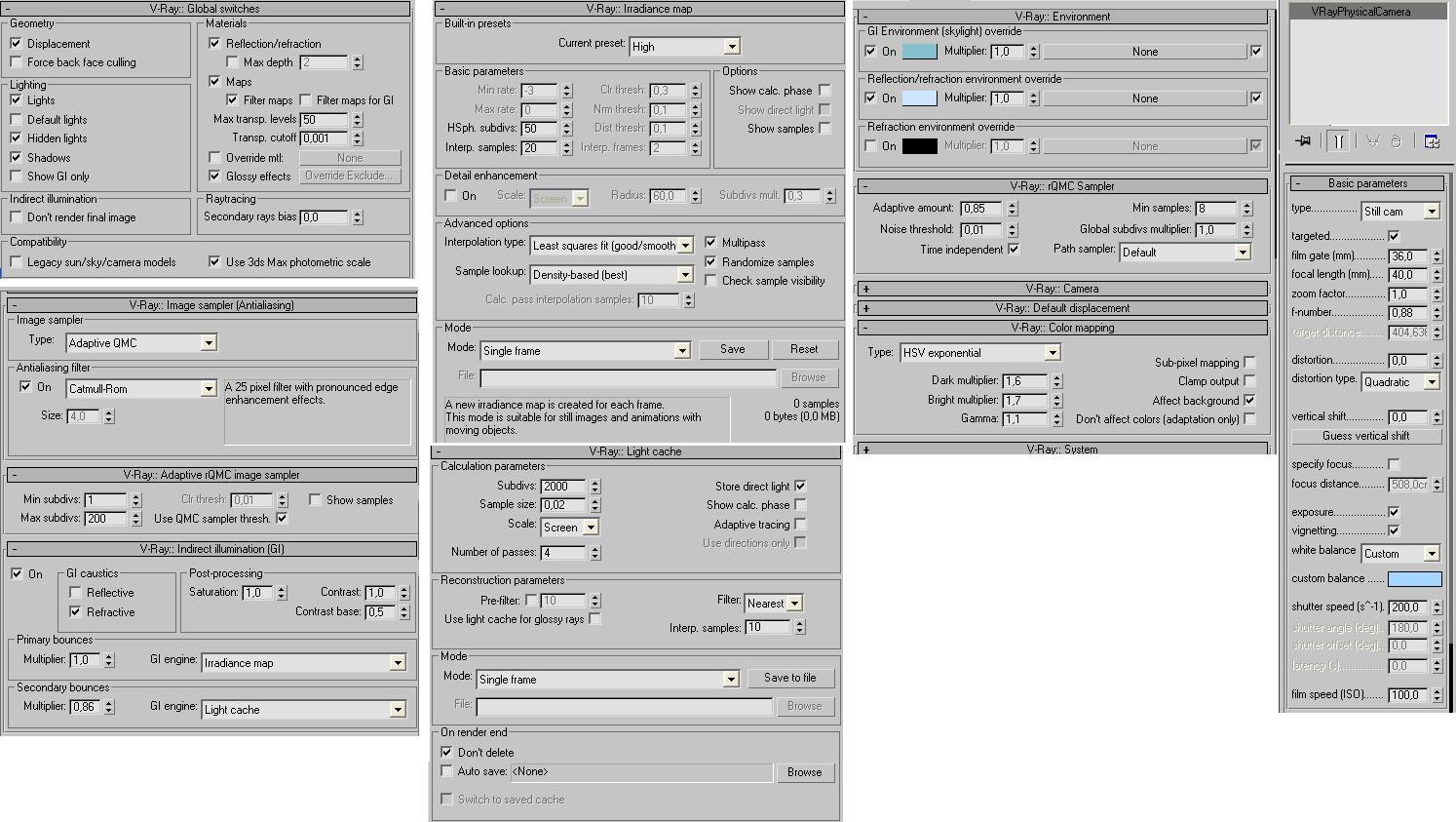Pick the Reflection/refraction environment color swatch
Viewport: 1456px width, 822px height.
click(919, 98)
